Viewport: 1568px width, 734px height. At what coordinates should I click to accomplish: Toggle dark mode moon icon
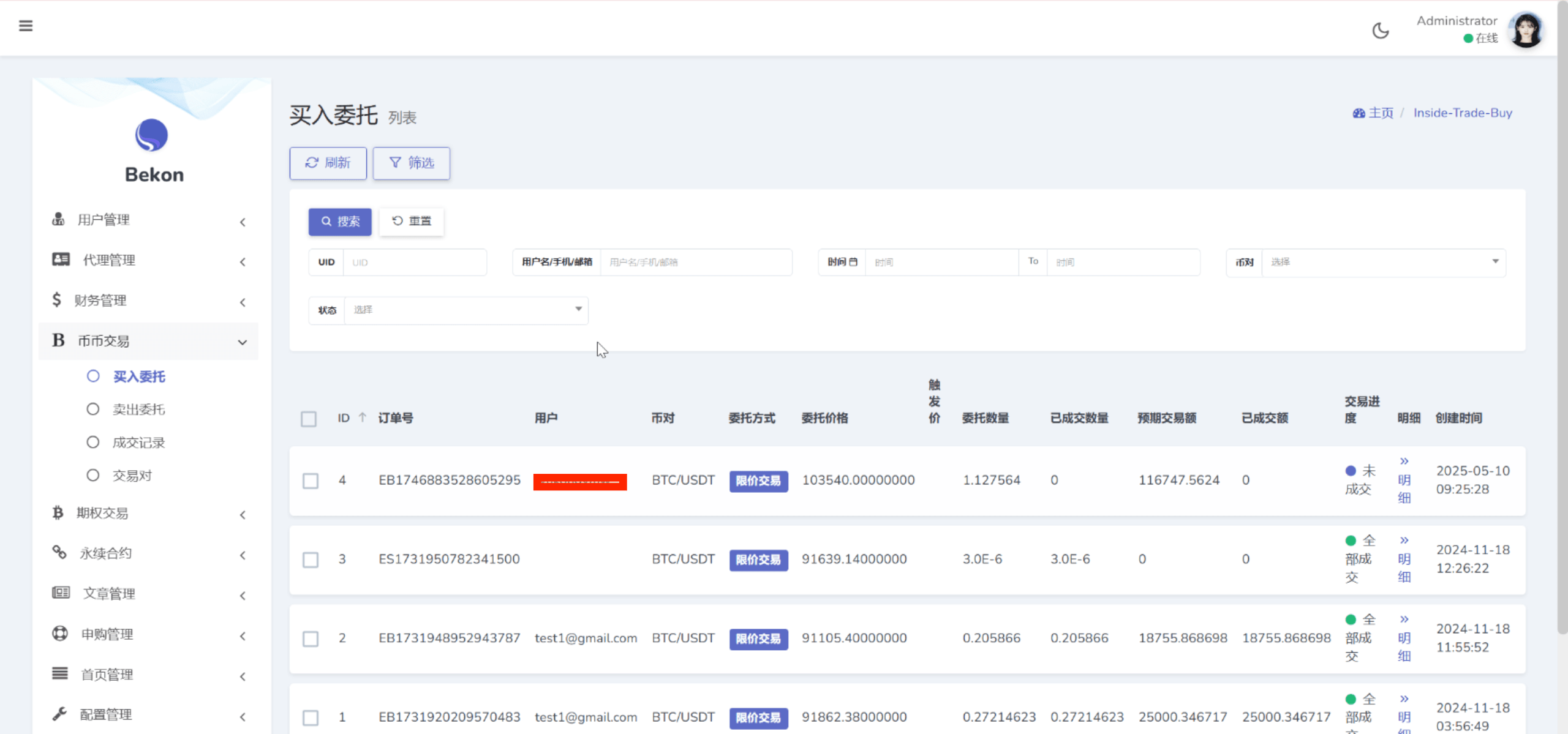point(1380,31)
